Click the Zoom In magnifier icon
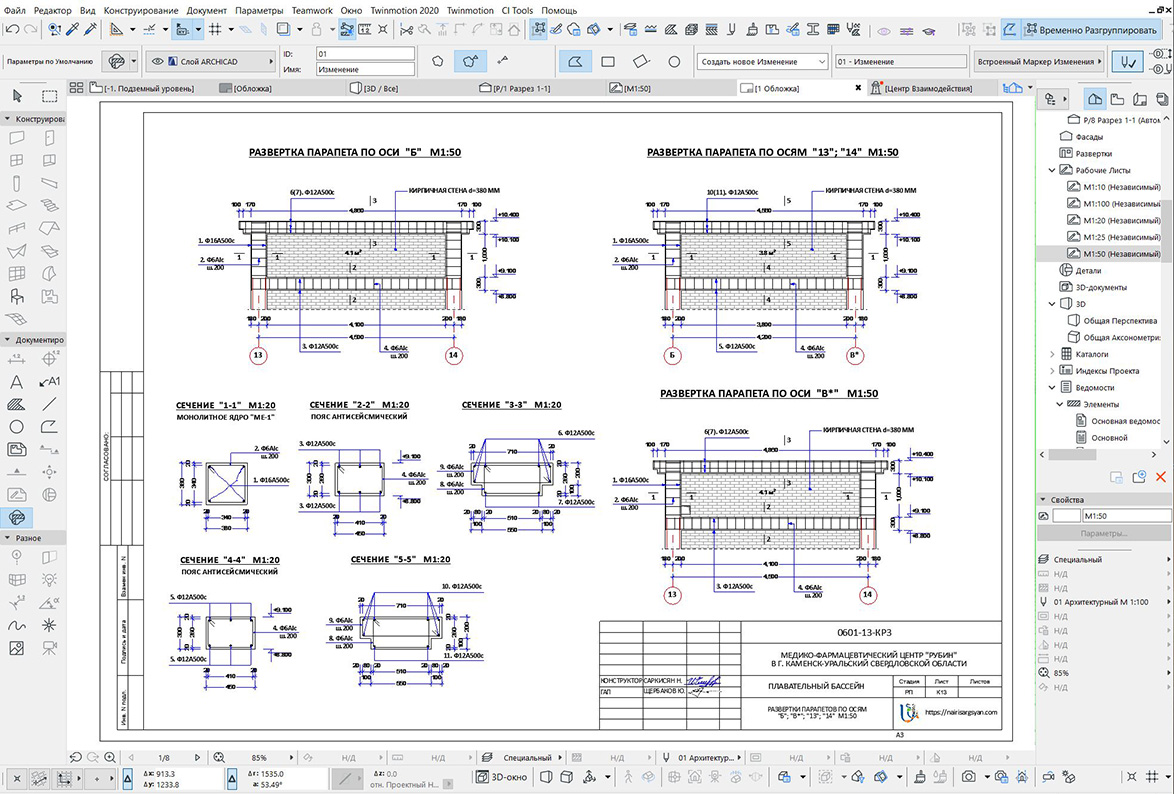 coord(110,757)
